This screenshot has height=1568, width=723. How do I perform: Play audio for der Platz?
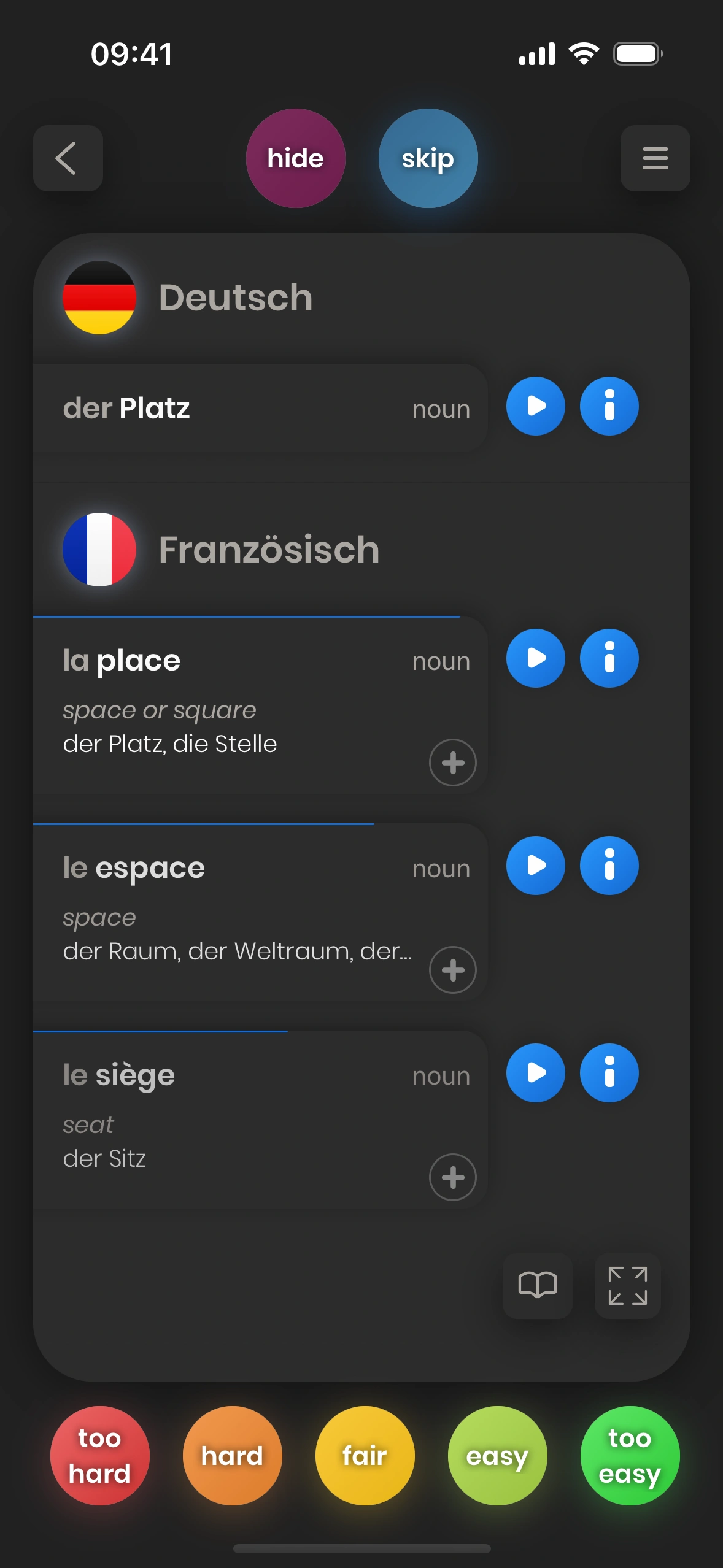coord(535,406)
